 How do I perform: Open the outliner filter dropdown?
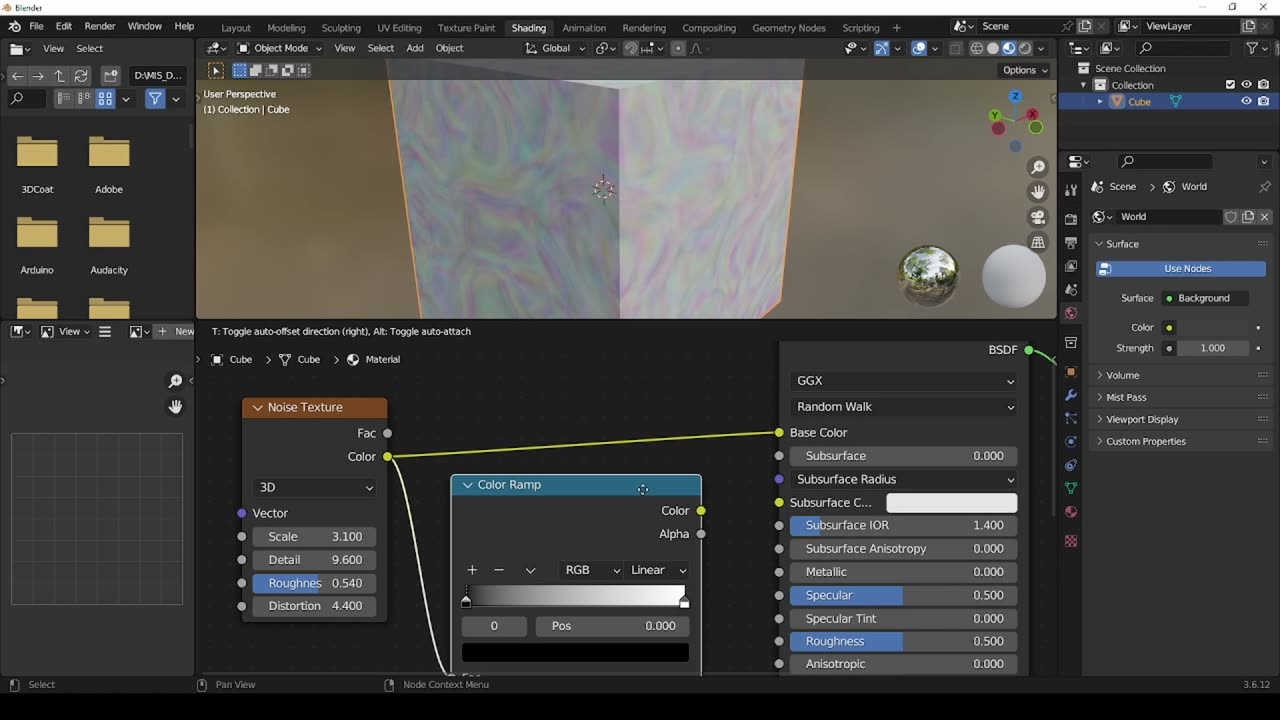click(x=1256, y=48)
